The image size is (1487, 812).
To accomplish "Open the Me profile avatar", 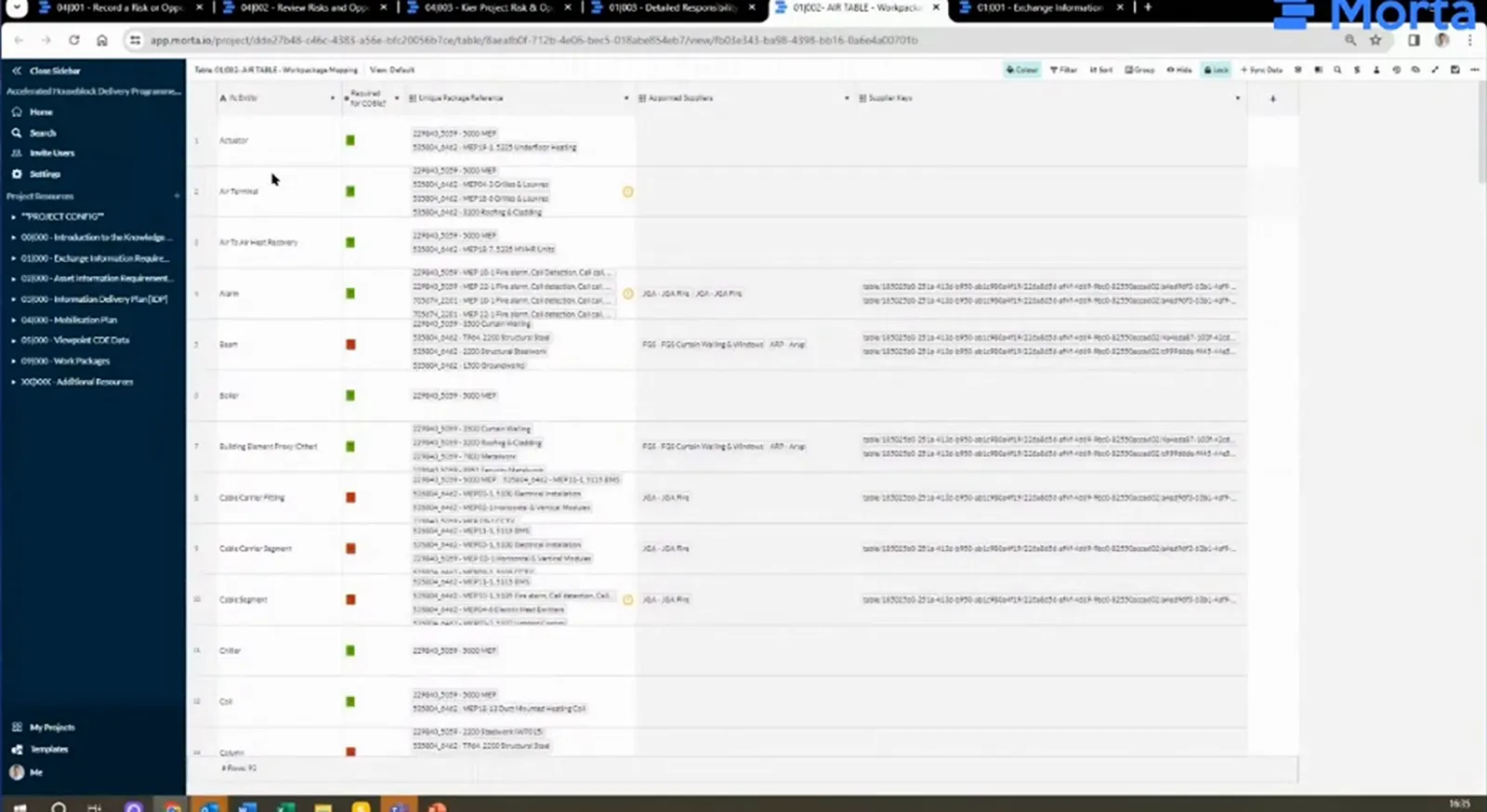I will 17,772.
